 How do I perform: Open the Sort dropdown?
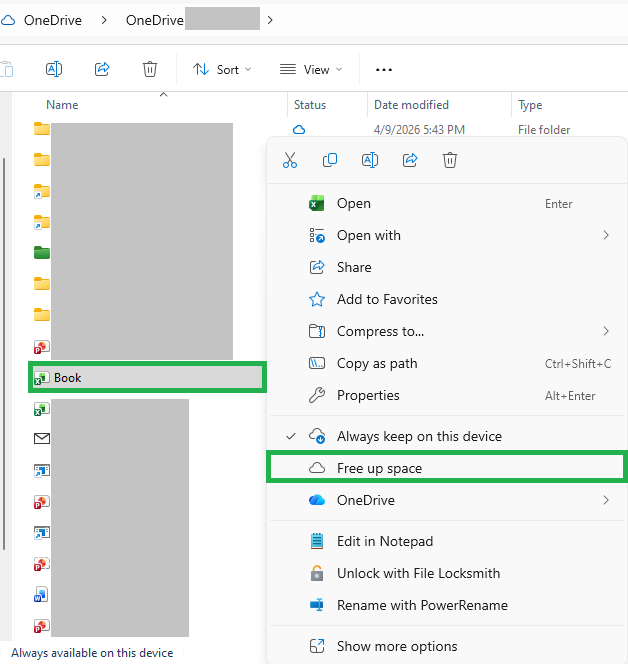[222, 69]
